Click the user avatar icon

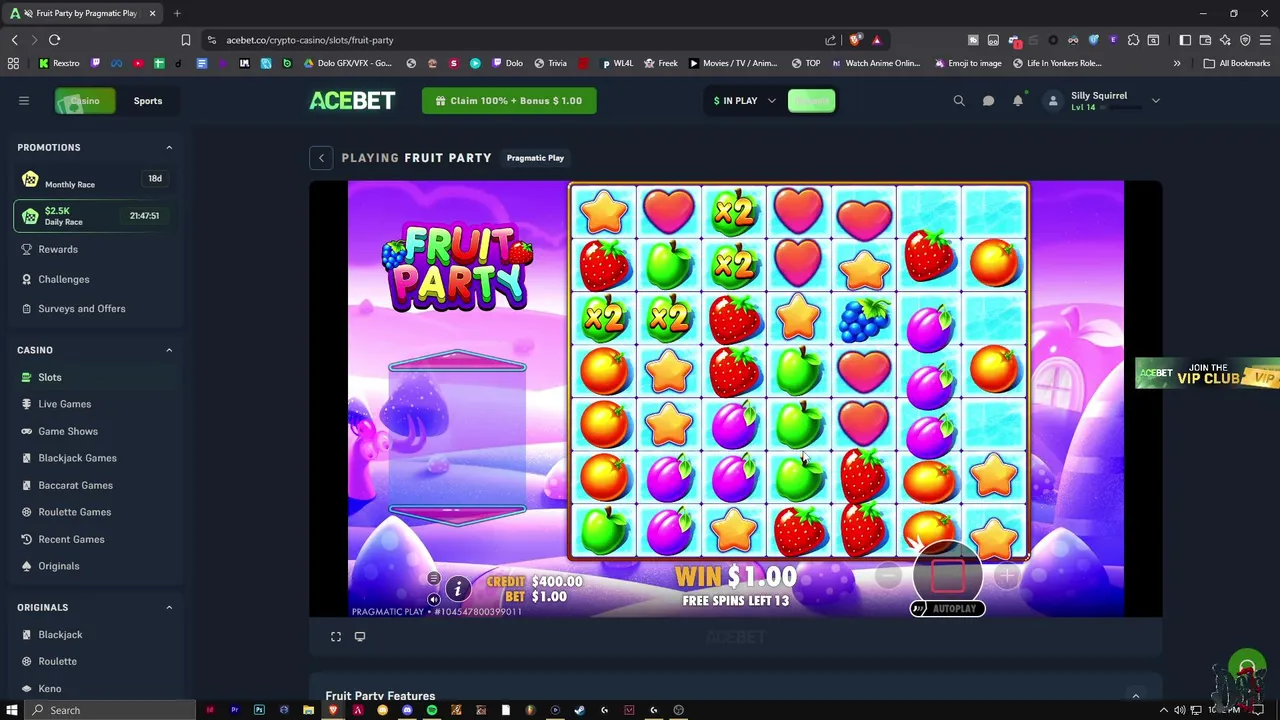pyautogui.click(x=1053, y=100)
